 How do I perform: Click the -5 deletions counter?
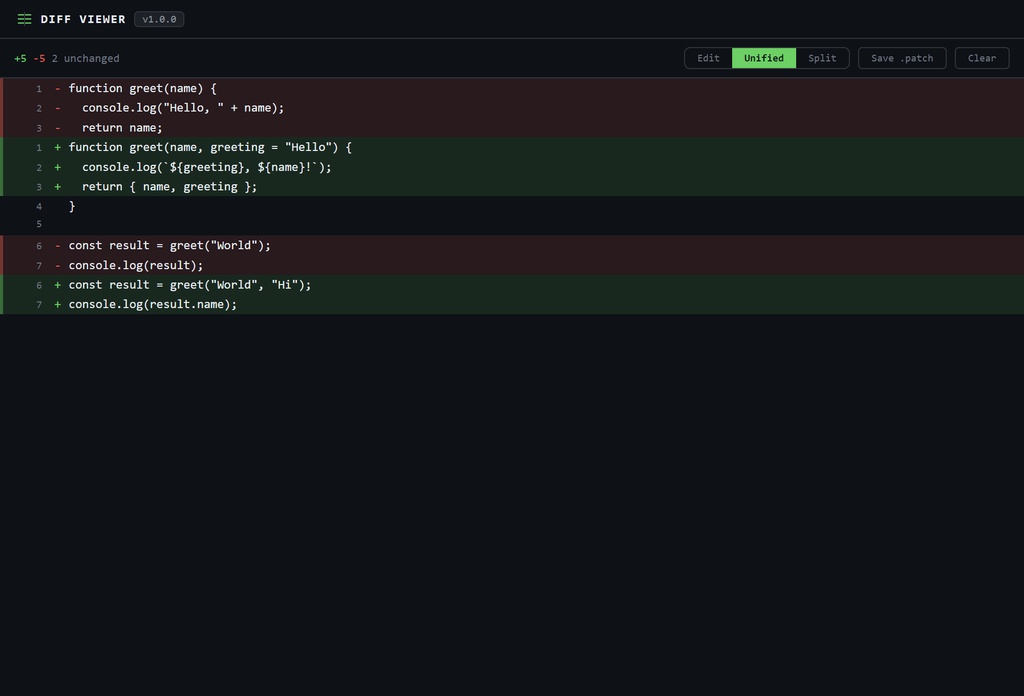tap(39, 58)
